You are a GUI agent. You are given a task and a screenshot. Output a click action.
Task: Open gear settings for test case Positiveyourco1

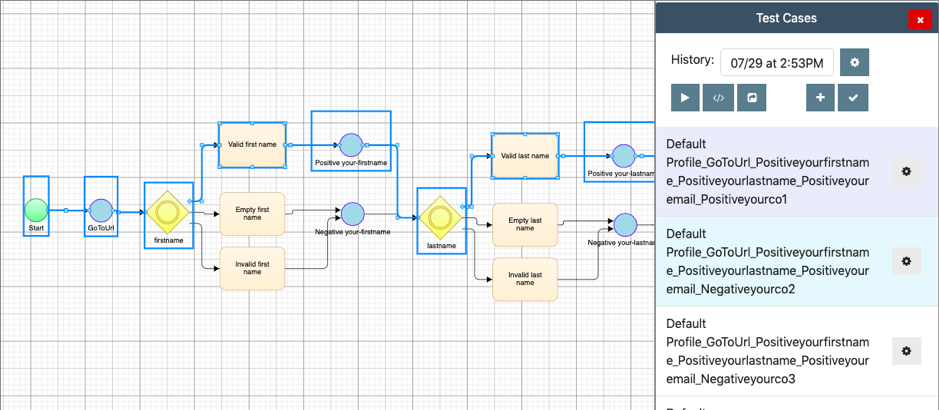coord(907,172)
